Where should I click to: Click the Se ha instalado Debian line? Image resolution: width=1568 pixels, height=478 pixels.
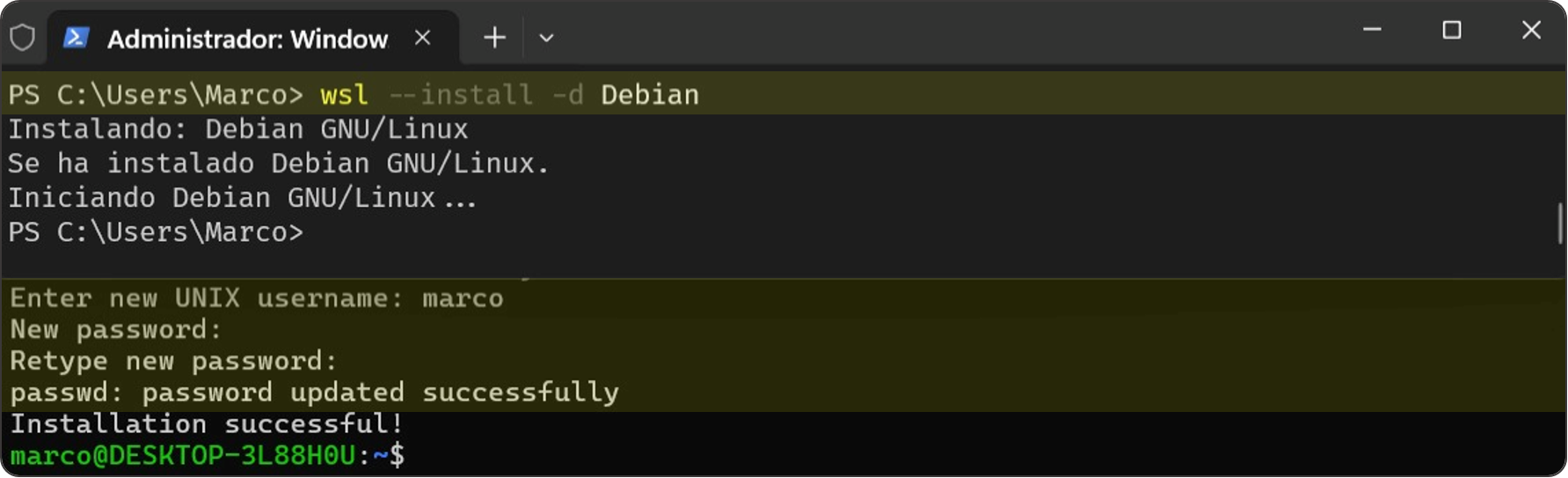tap(278, 164)
